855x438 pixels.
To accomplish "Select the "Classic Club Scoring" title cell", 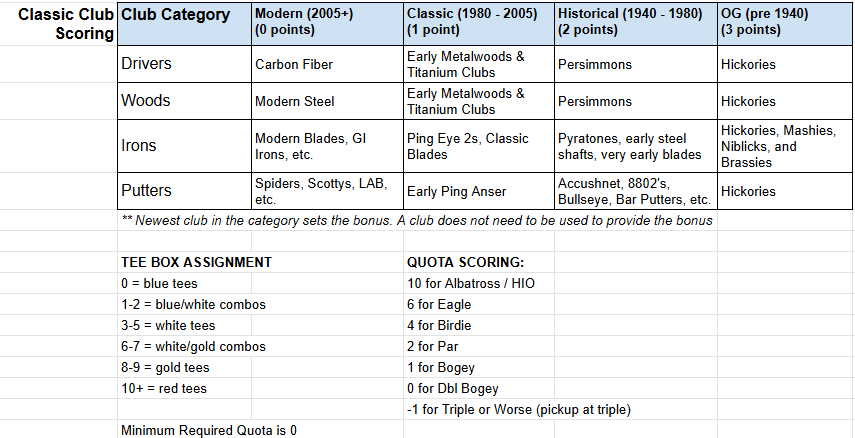I will [x=58, y=24].
